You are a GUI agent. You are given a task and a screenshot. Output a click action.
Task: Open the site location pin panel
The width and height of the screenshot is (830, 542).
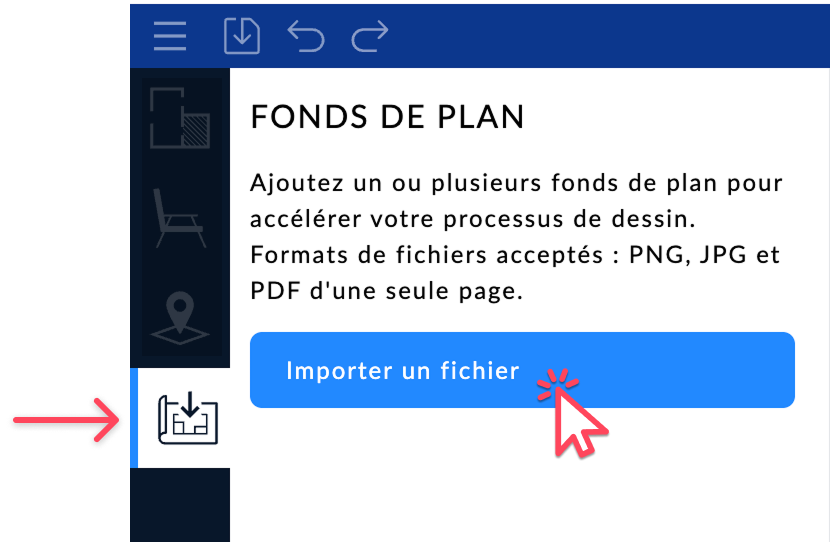(180, 317)
